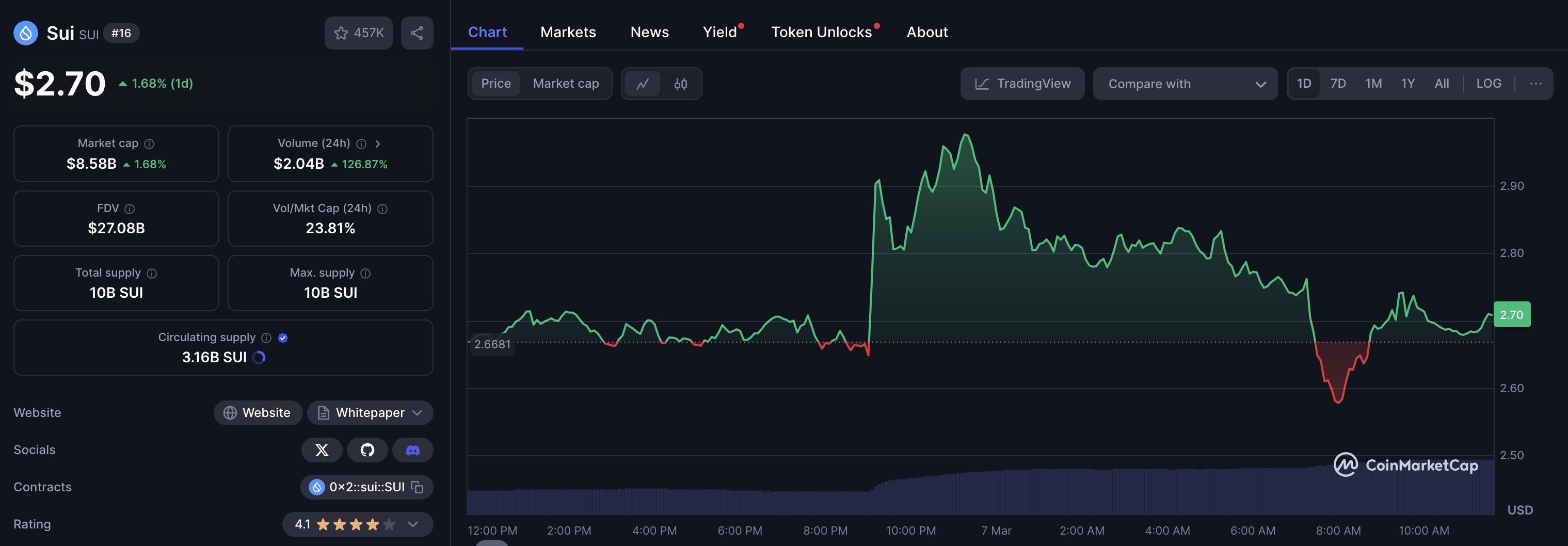This screenshot has height=546, width=1568.
Task: Click the price peak on chart line
Action: click(x=965, y=135)
